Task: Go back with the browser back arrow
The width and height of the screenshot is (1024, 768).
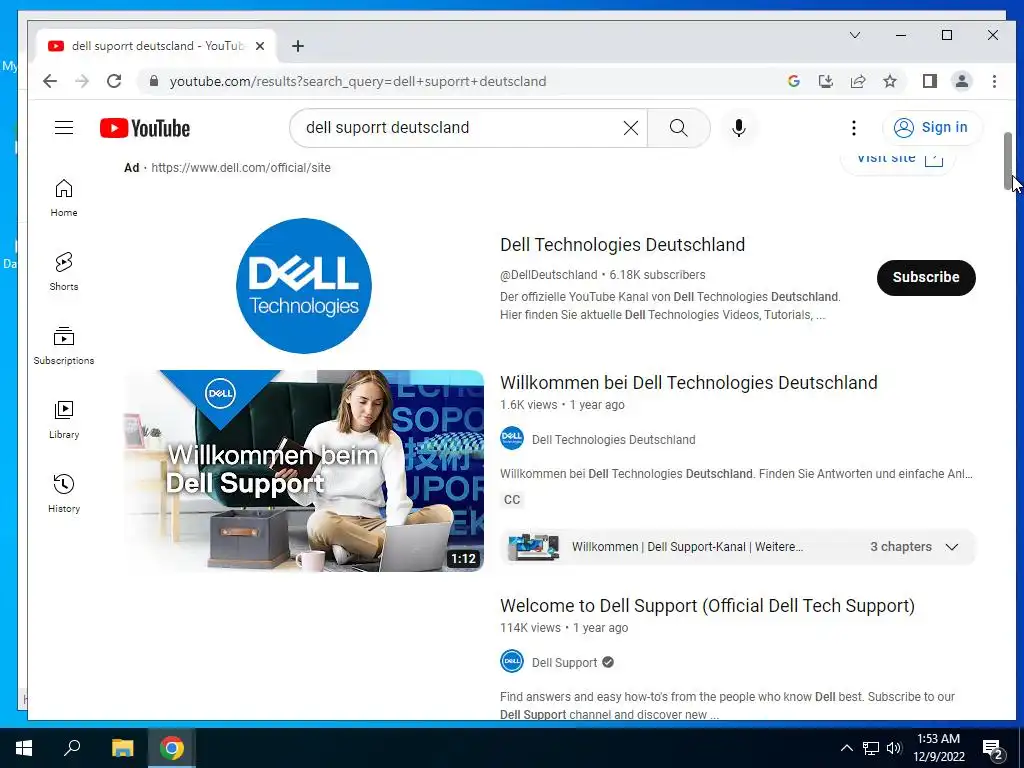Action: pos(50,81)
